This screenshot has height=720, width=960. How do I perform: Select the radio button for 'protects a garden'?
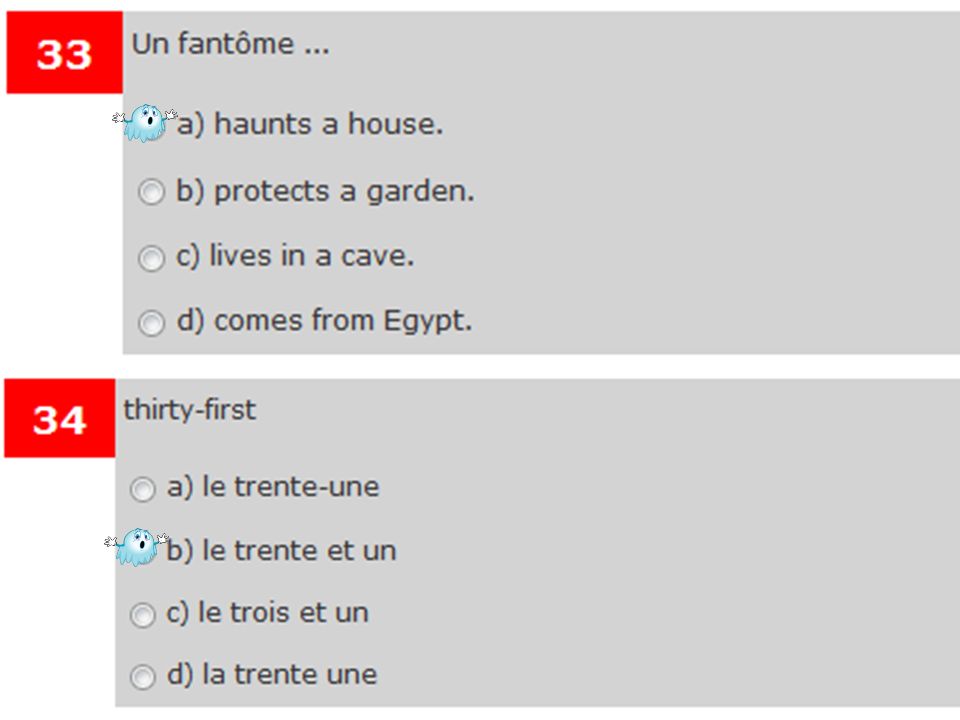(x=151, y=192)
